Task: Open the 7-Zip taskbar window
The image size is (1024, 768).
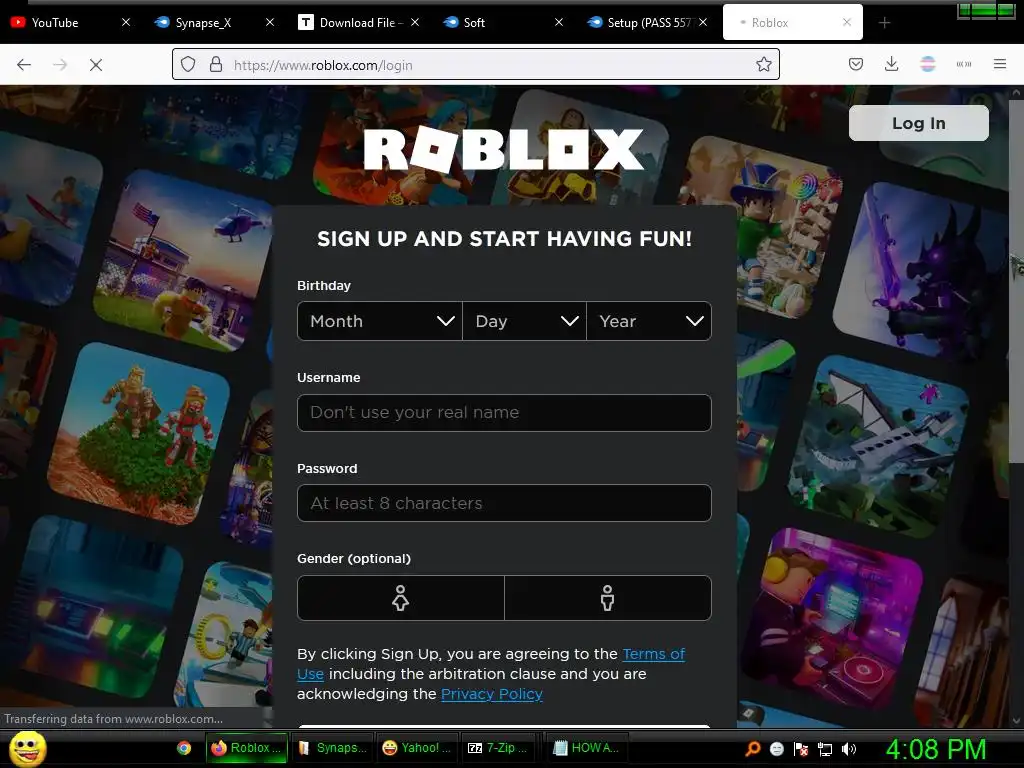Action: [498, 748]
